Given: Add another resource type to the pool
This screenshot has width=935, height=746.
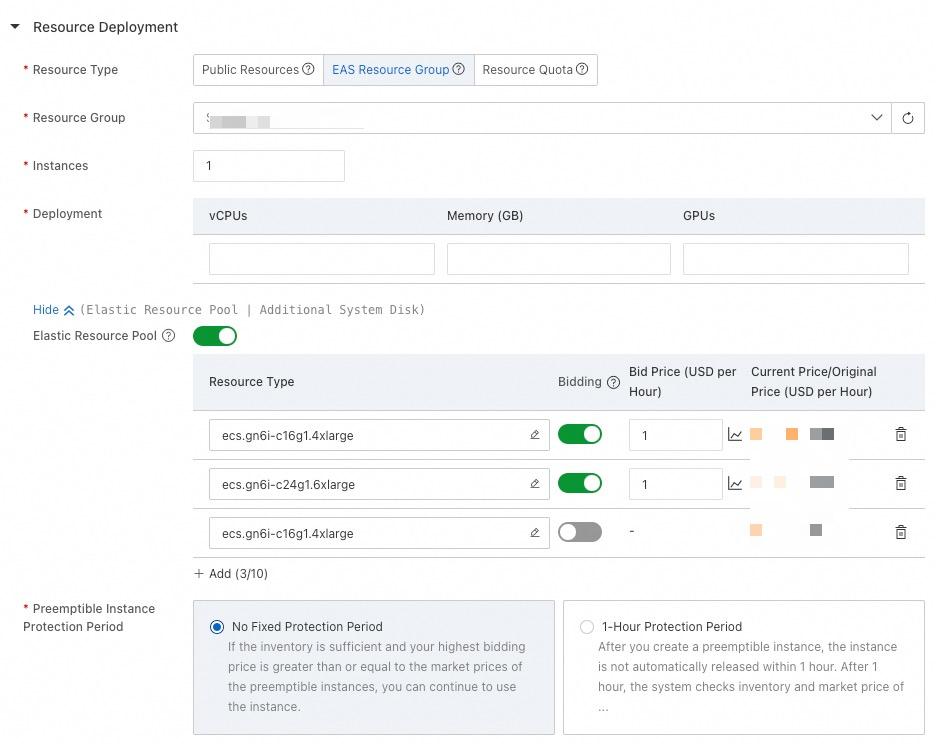Looking at the screenshot, I should [231, 574].
